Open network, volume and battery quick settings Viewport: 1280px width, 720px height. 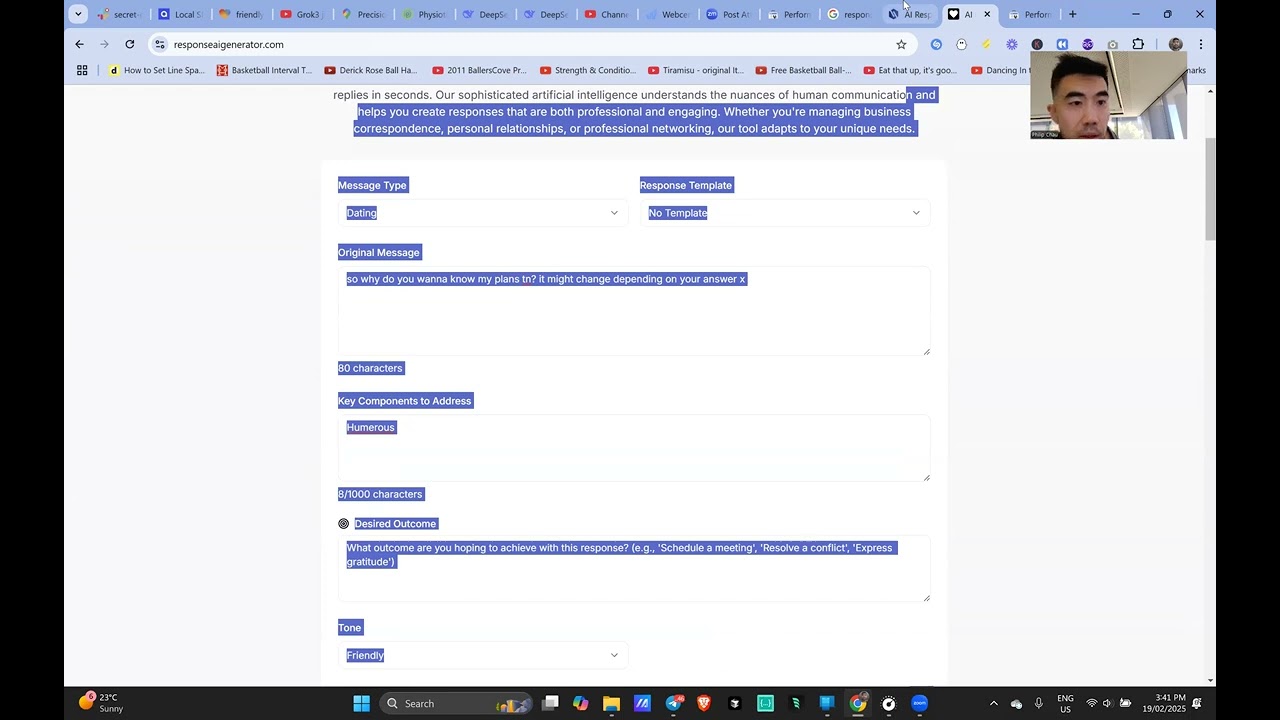coord(1107,703)
